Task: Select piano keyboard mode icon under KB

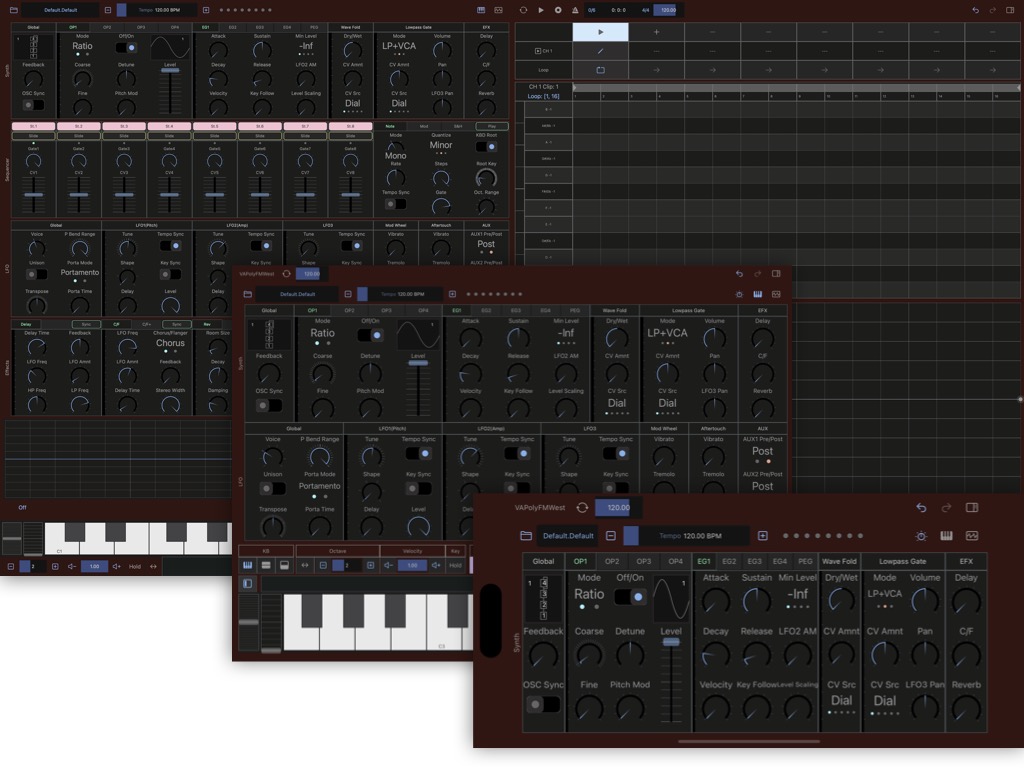Action: point(248,565)
